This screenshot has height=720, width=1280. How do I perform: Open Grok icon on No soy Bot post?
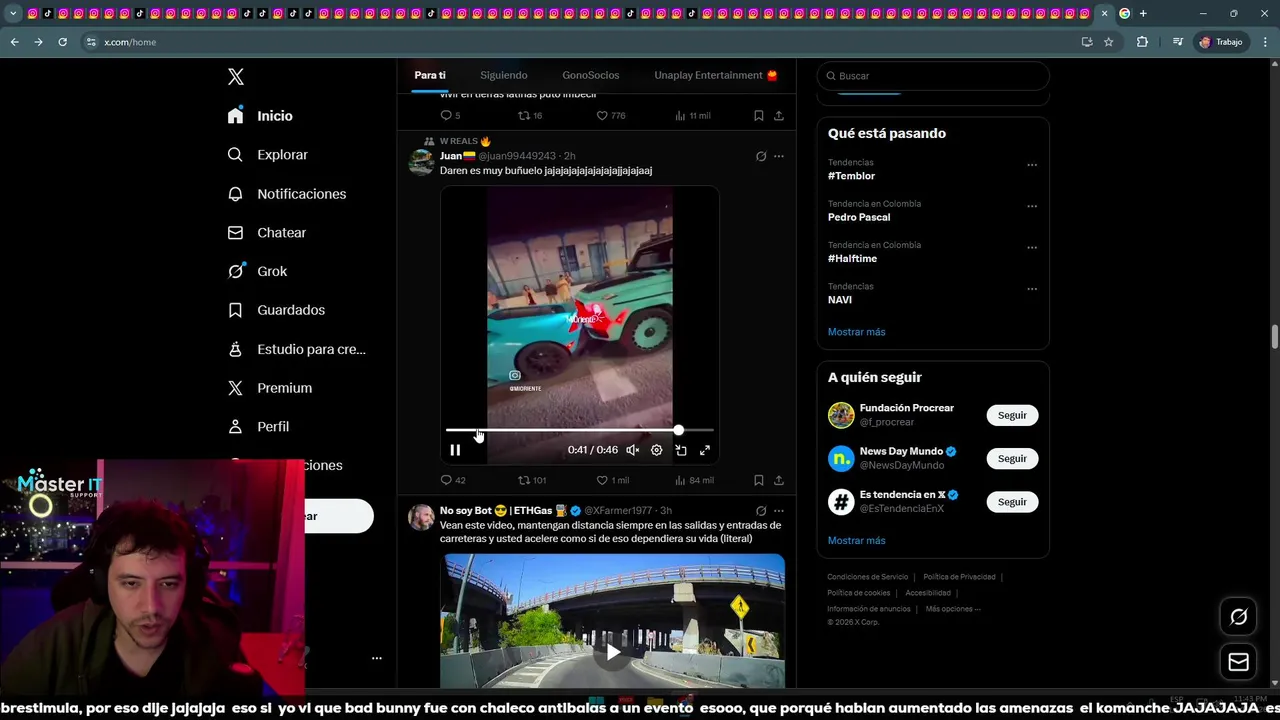pos(761,511)
